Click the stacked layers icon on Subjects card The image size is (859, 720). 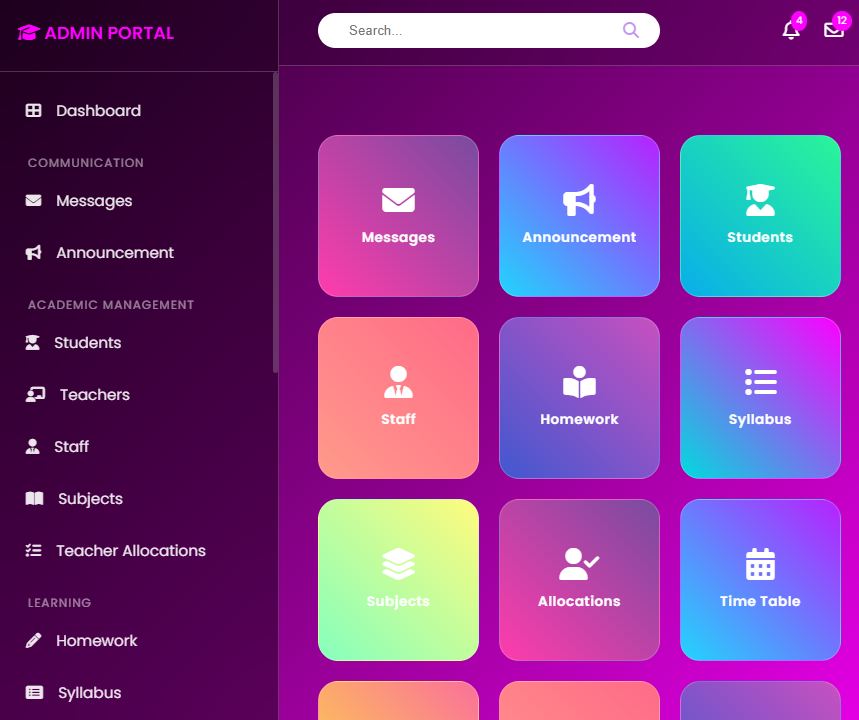point(398,564)
